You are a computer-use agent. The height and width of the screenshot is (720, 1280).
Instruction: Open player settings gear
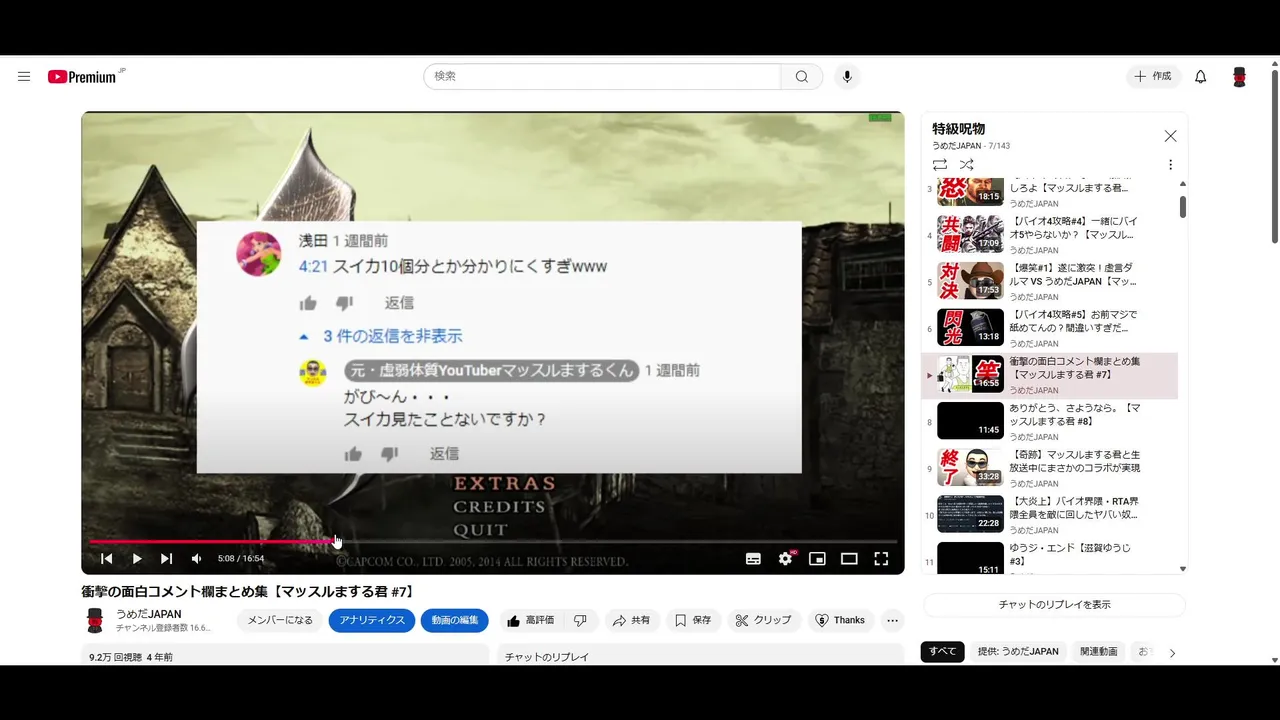pyautogui.click(x=785, y=559)
